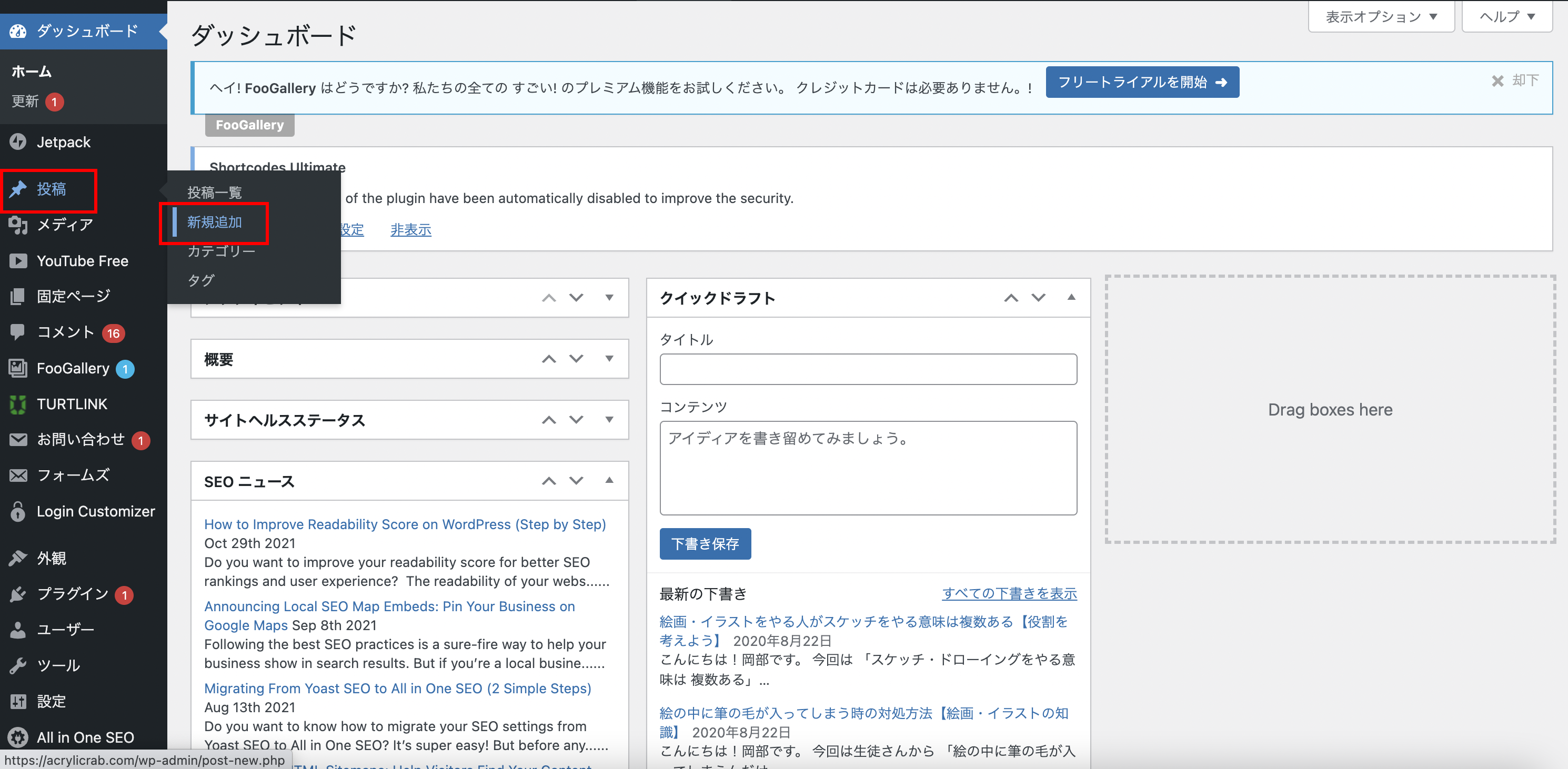Click the 下書き保存 button

pos(705,543)
